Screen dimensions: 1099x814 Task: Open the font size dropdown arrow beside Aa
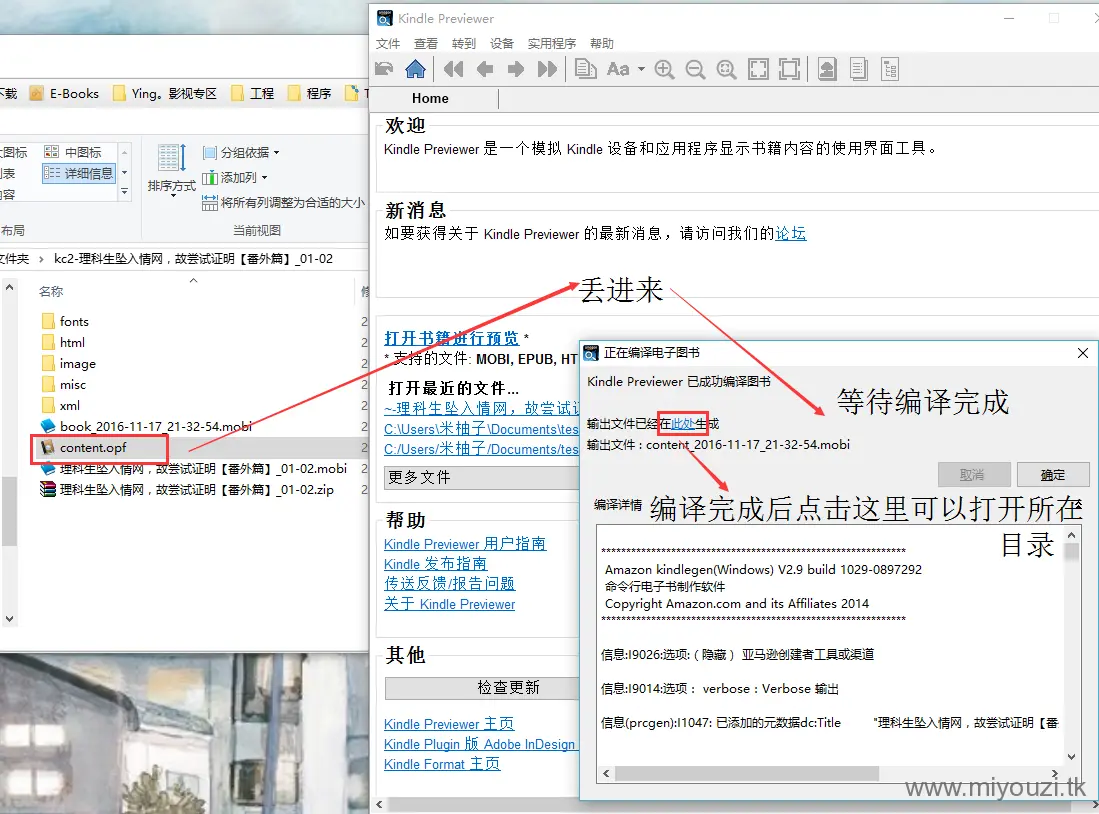[x=641, y=69]
